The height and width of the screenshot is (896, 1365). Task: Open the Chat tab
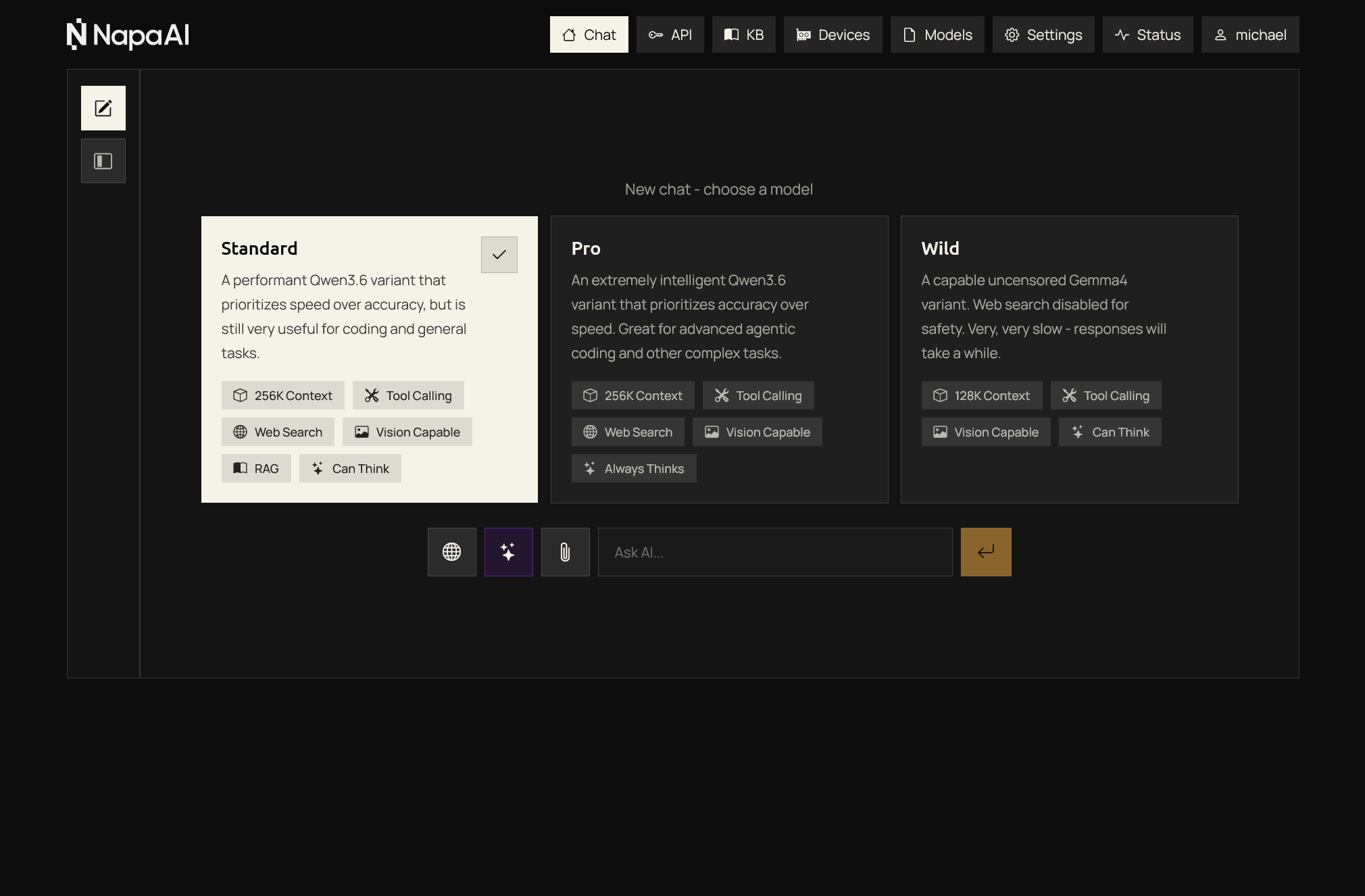(589, 34)
